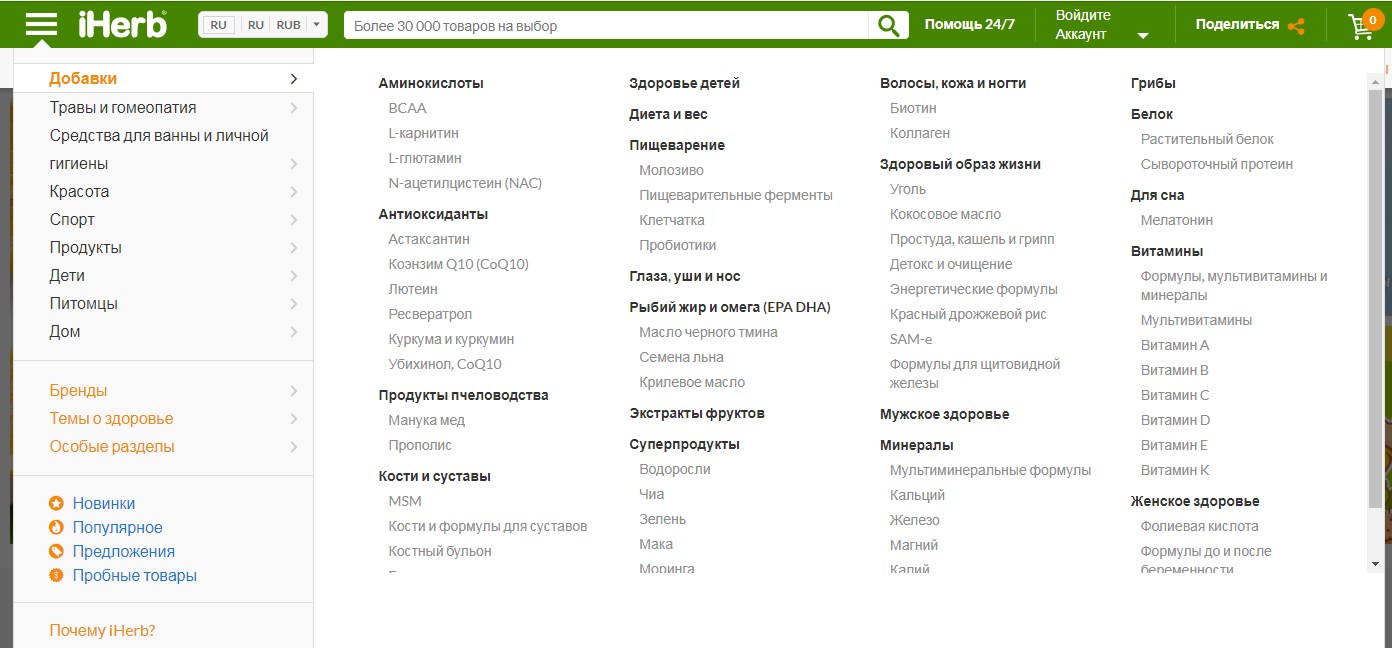Click the Предложения tag icon

(57, 552)
